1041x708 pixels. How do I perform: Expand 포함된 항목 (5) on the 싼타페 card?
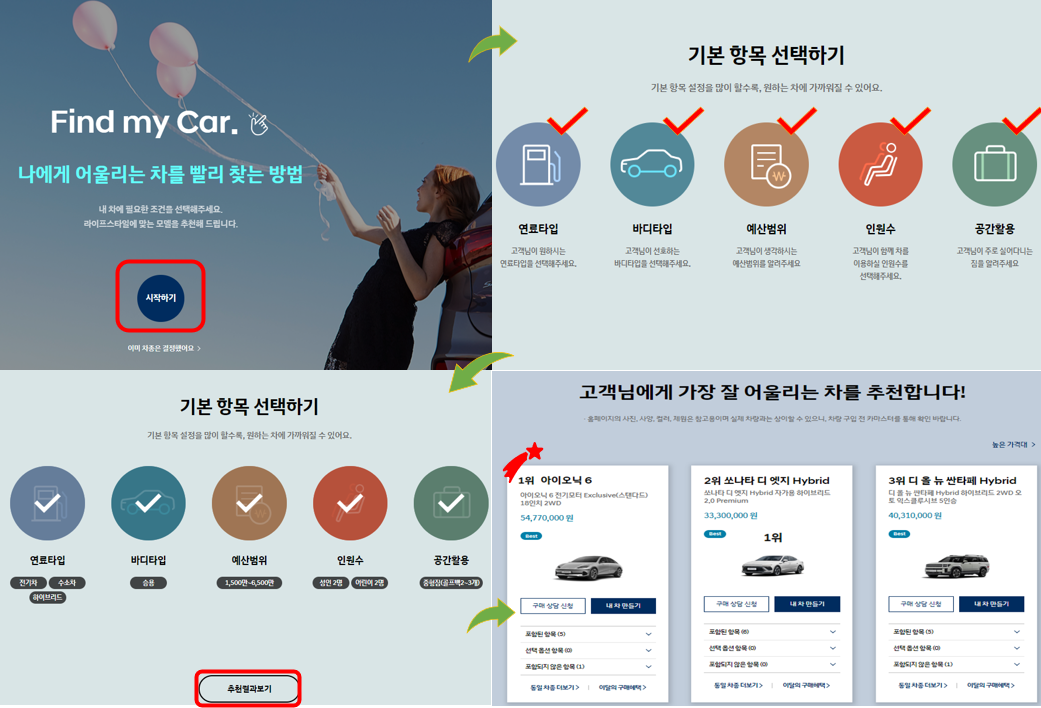pyautogui.click(x=957, y=632)
